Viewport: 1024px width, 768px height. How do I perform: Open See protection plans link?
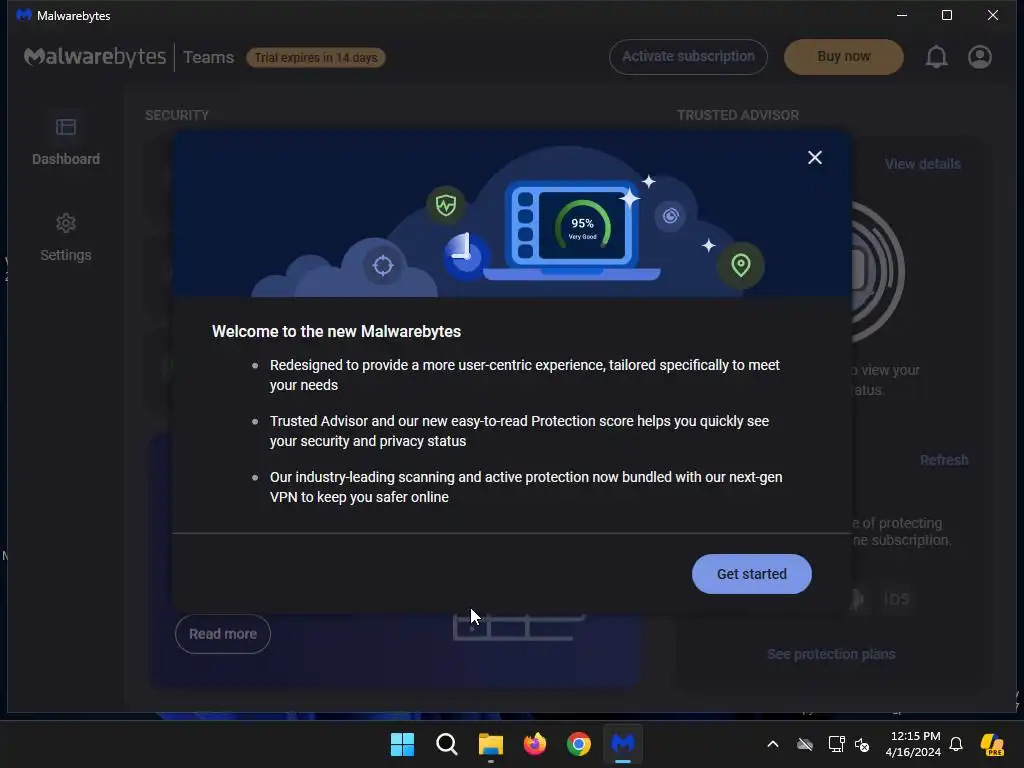coord(831,654)
